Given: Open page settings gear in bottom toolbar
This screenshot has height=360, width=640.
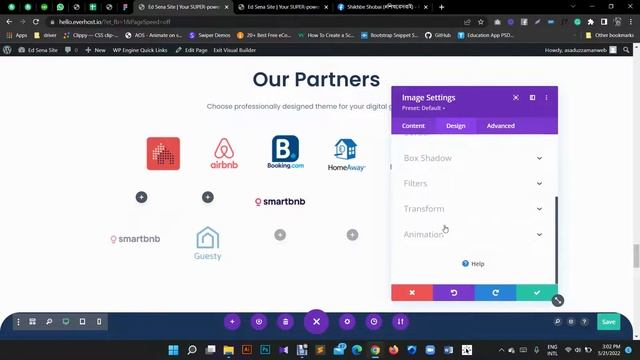Looking at the screenshot, I should [347, 322].
